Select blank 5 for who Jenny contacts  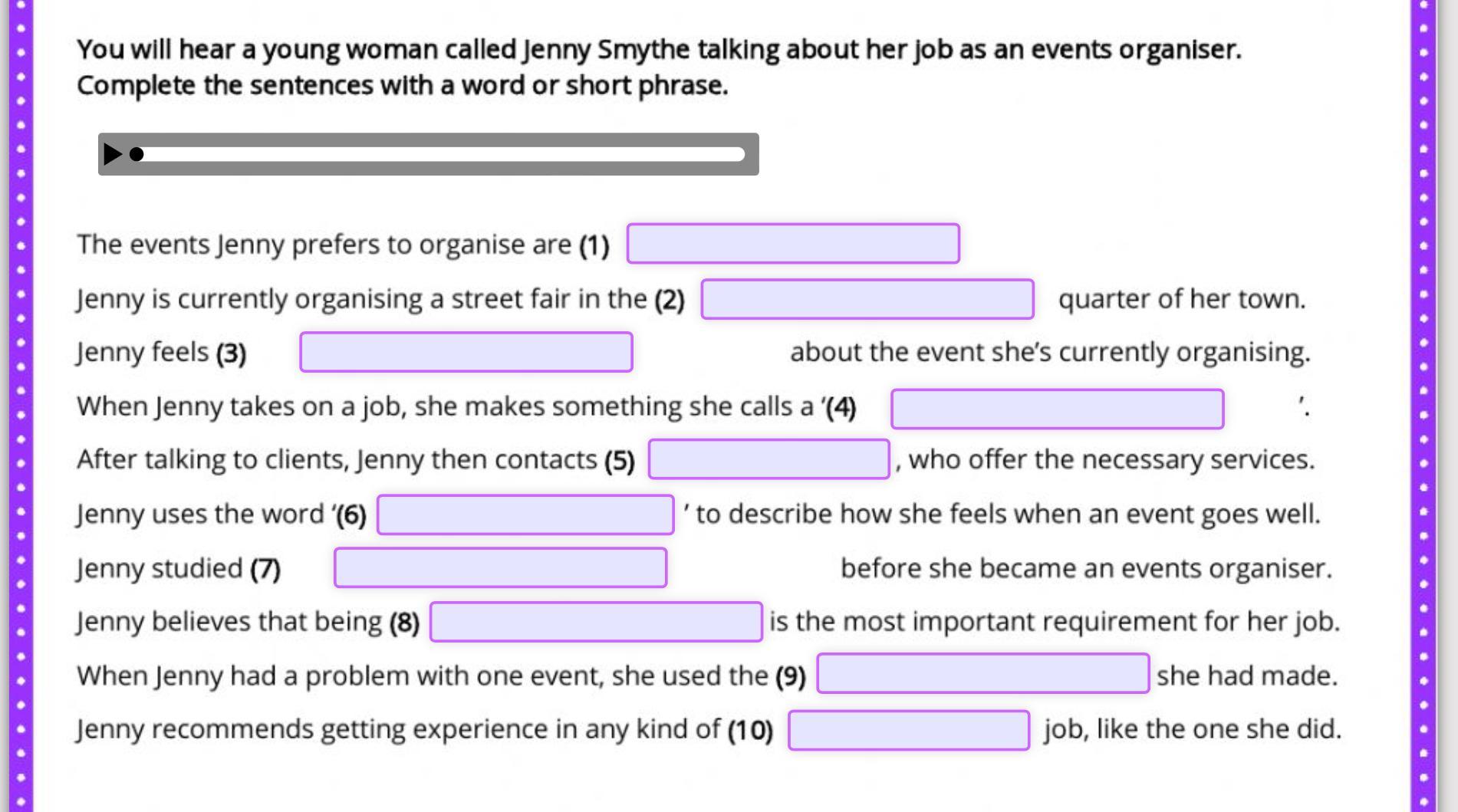click(x=768, y=459)
